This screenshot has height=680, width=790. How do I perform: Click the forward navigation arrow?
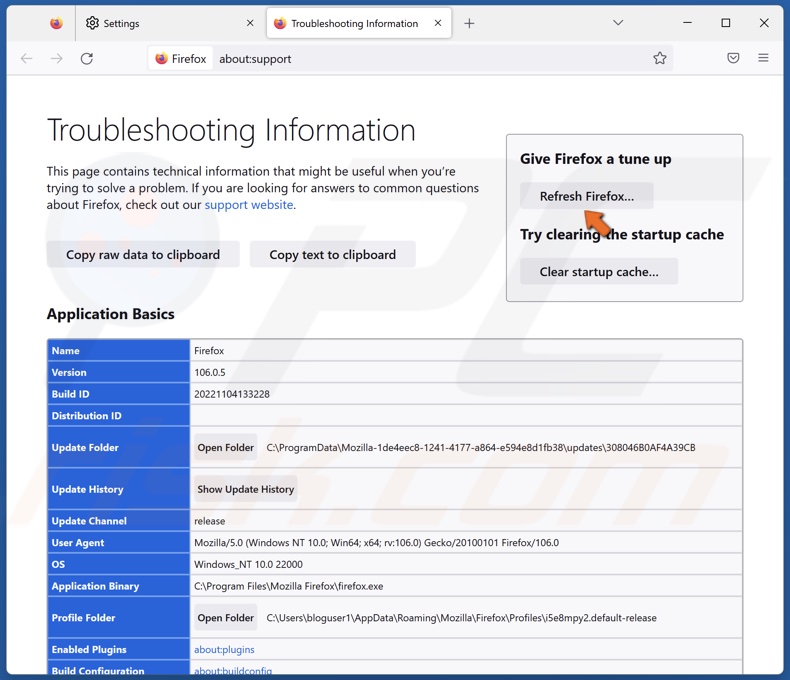tap(56, 58)
